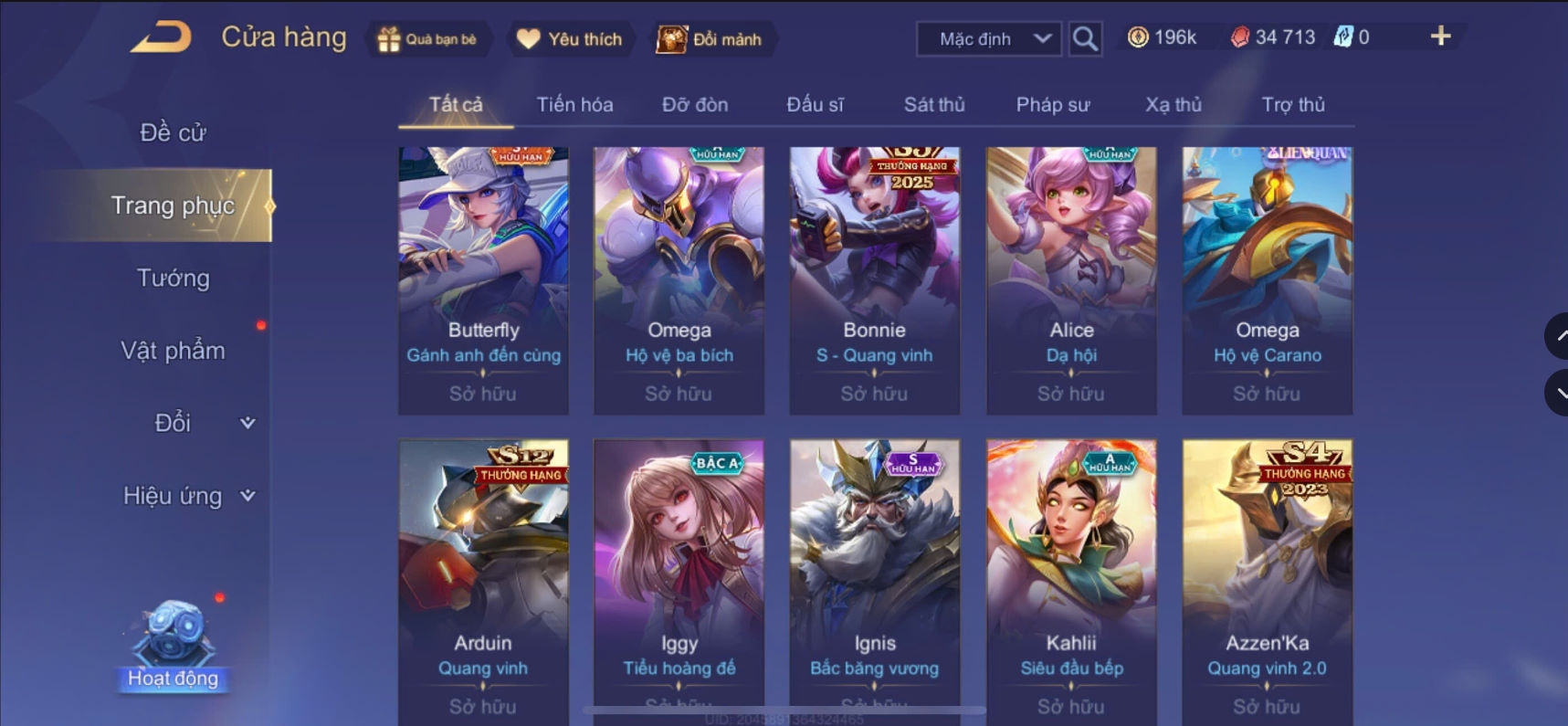The width and height of the screenshot is (1568, 726).
Task: Select the Sát thủ tab
Action: coord(934,104)
